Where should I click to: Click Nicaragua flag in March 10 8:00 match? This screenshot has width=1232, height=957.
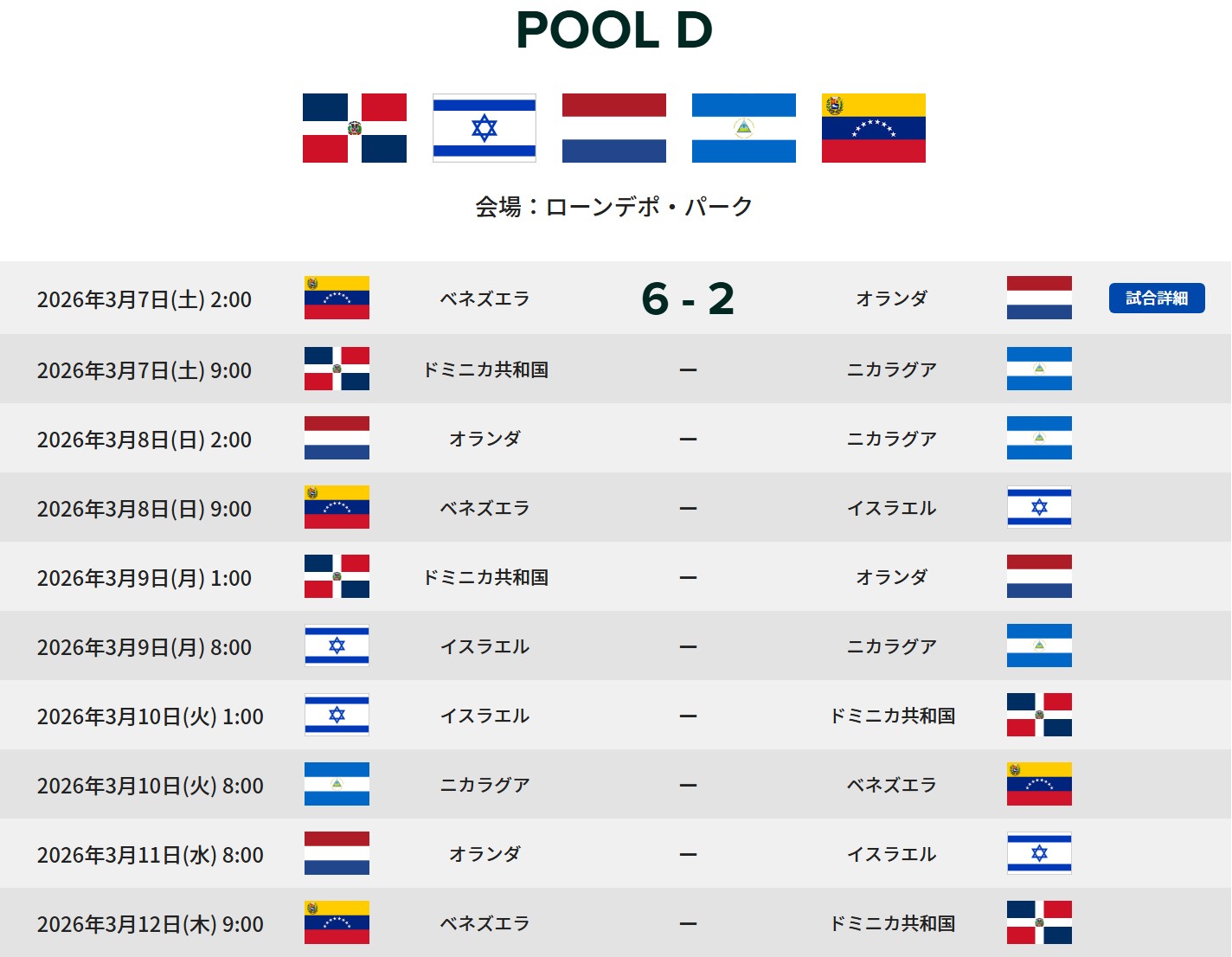click(337, 784)
